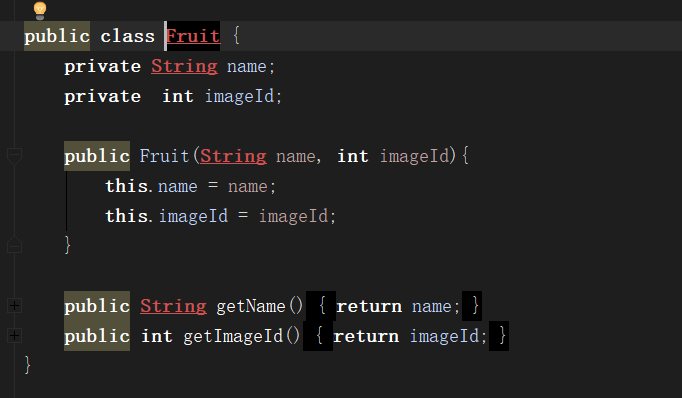This screenshot has height=398, width=682.
Task: Click 'this' in this.imageId assignment
Action: pos(127,216)
